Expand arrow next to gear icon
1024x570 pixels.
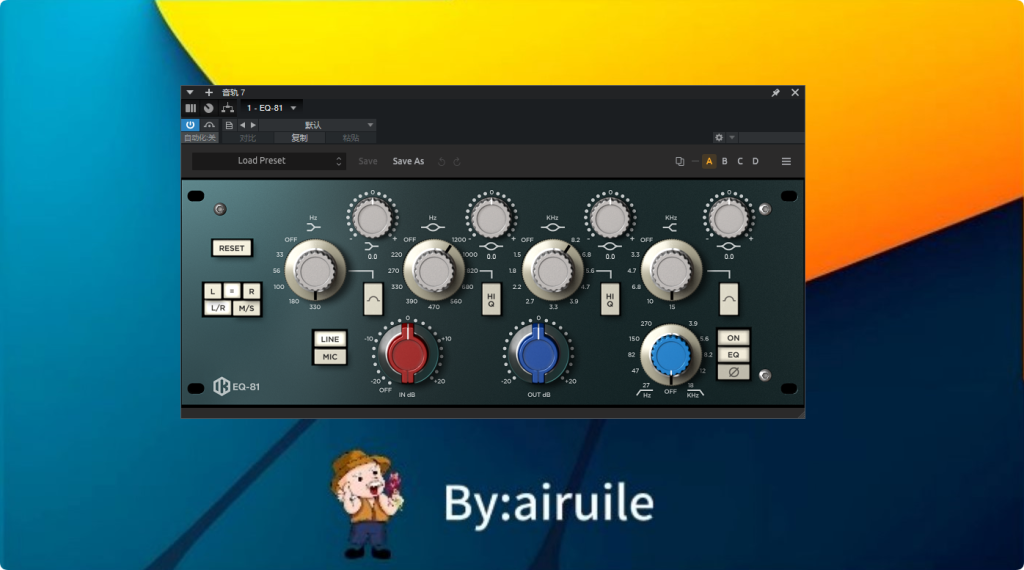click(732, 138)
